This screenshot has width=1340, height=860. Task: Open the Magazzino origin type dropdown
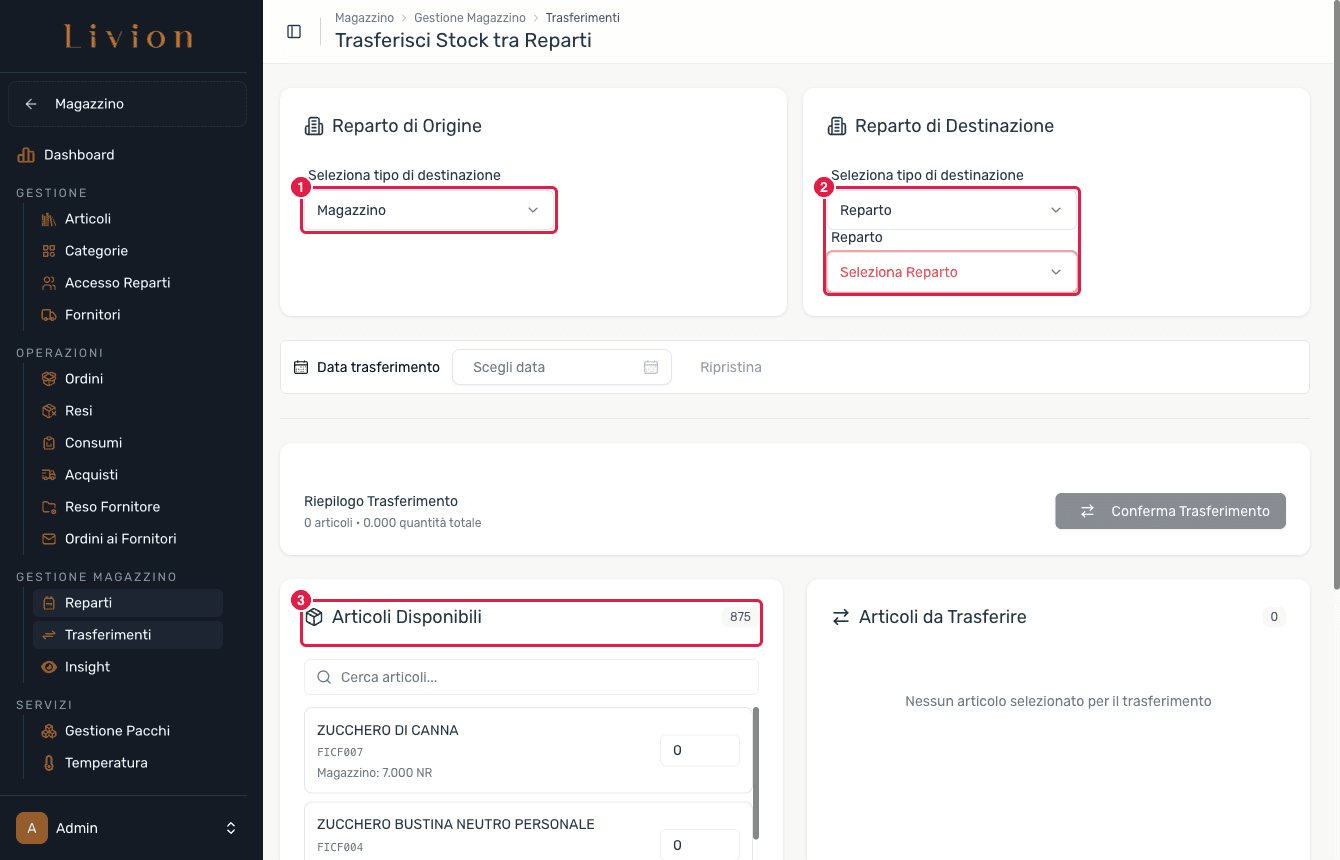pos(428,210)
